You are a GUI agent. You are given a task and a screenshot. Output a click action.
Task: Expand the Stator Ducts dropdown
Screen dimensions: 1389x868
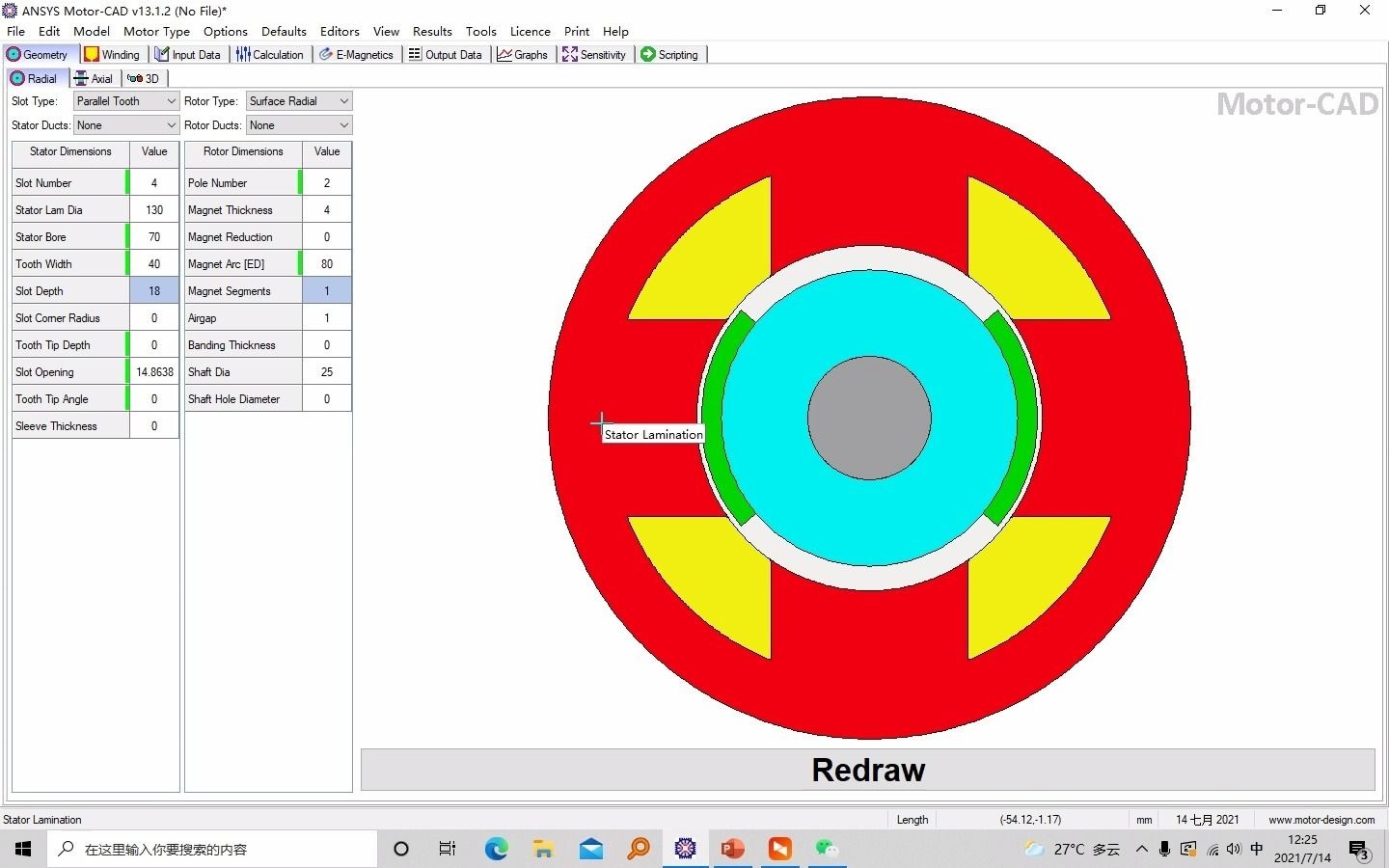(x=126, y=125)
